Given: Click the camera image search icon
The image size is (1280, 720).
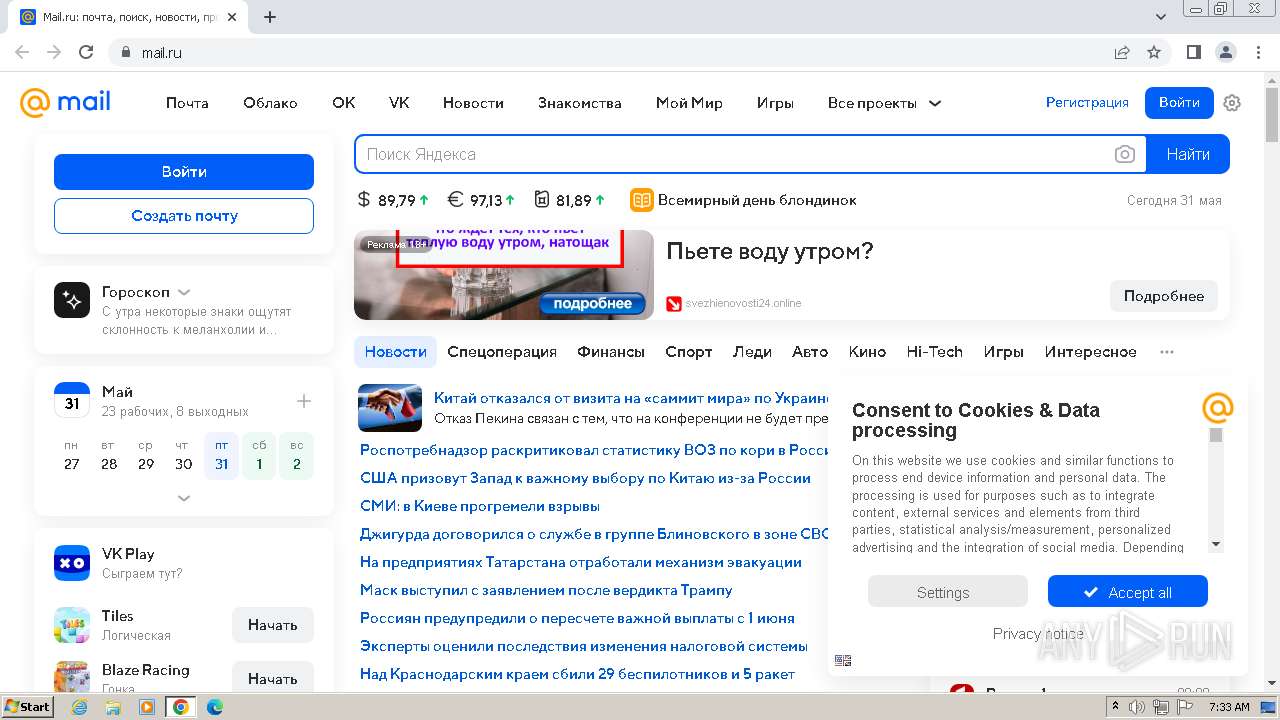Looking at the screenshot, I should [1125, 154].
